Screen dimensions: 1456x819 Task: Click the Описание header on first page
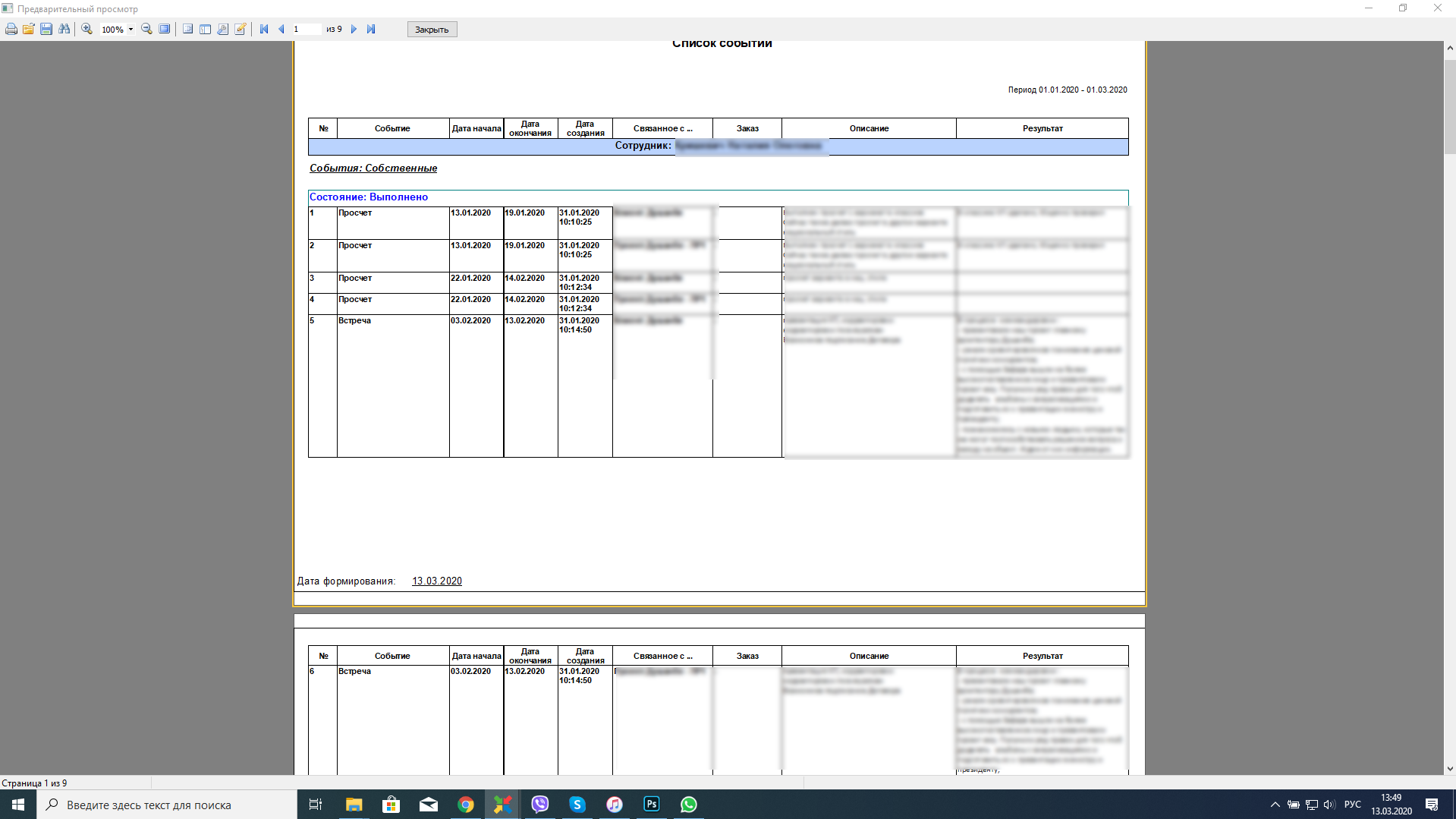(x=869, y=128)
